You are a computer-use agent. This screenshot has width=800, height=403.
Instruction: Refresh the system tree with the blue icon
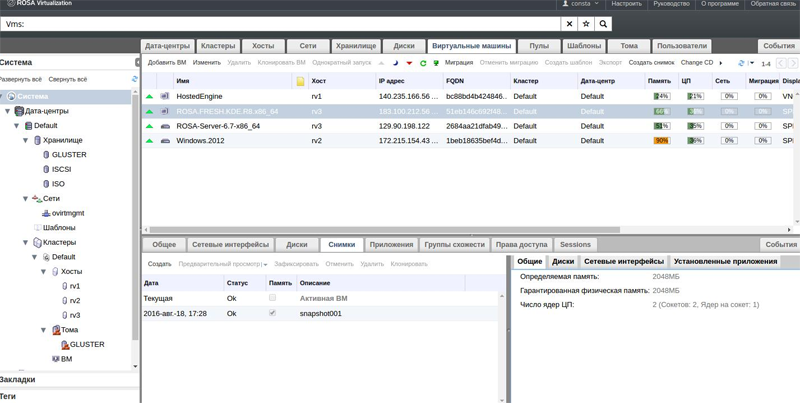coord(135,79)
